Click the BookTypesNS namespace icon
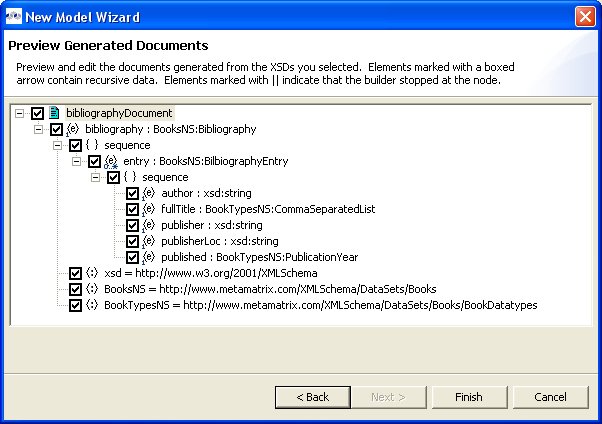The height and width of the screenshot is (424, 602). 92,305
